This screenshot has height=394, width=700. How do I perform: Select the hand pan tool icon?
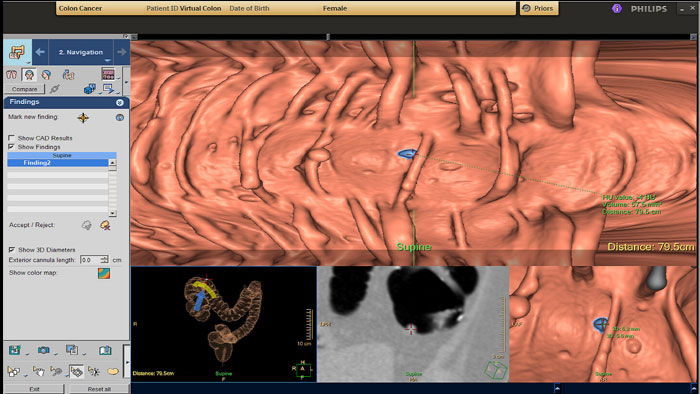pos(39,371)
